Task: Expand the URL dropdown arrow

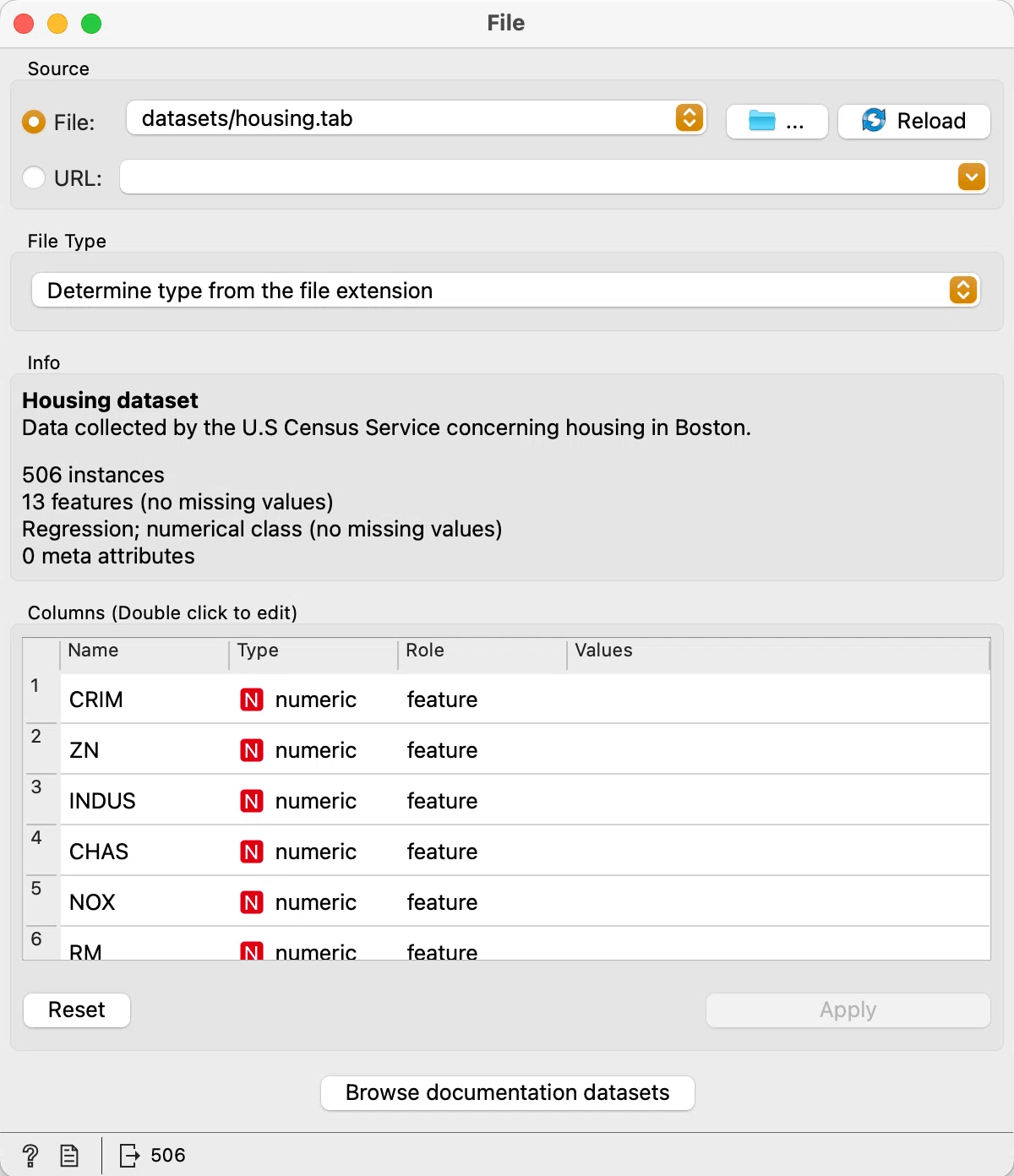Action: click(972, 177)
